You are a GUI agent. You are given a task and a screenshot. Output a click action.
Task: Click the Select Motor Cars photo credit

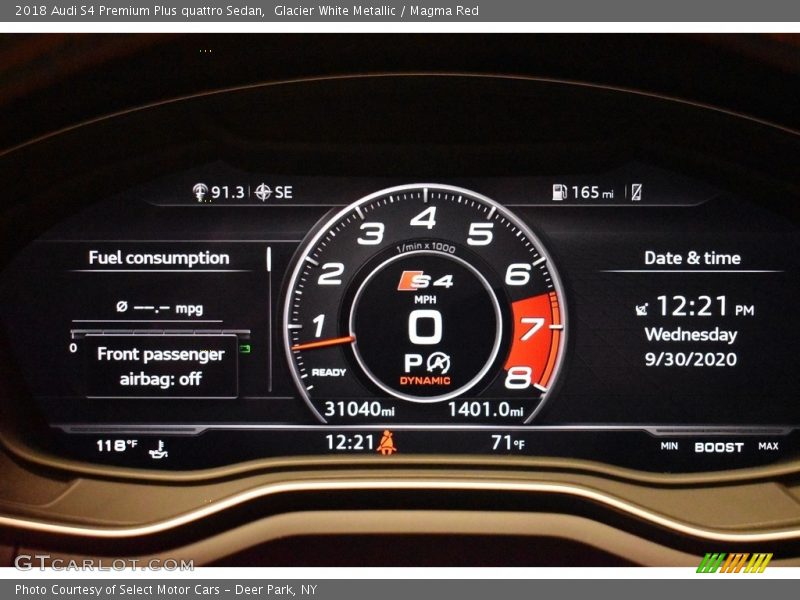pos(166,590)
